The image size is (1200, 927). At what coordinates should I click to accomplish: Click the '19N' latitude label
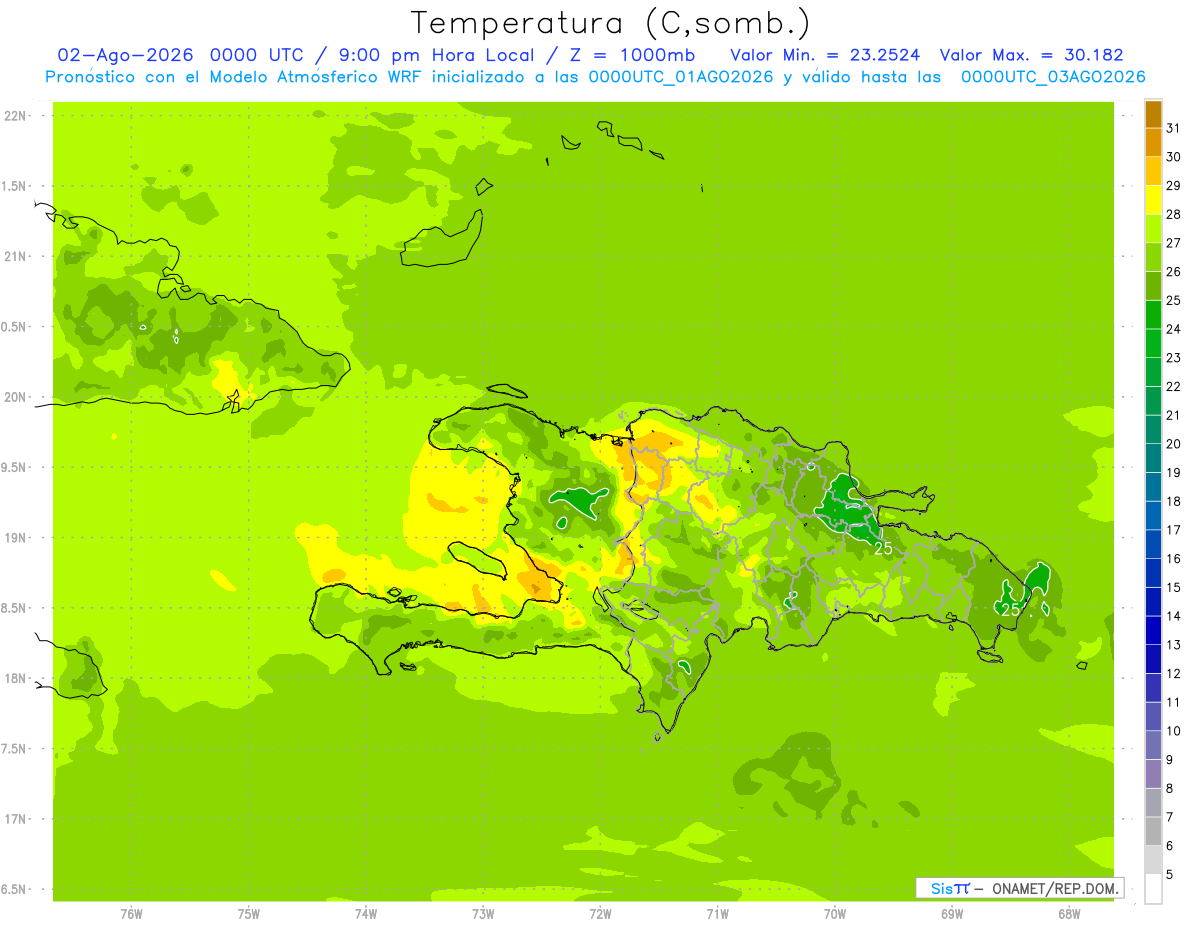tap(14, 538)
